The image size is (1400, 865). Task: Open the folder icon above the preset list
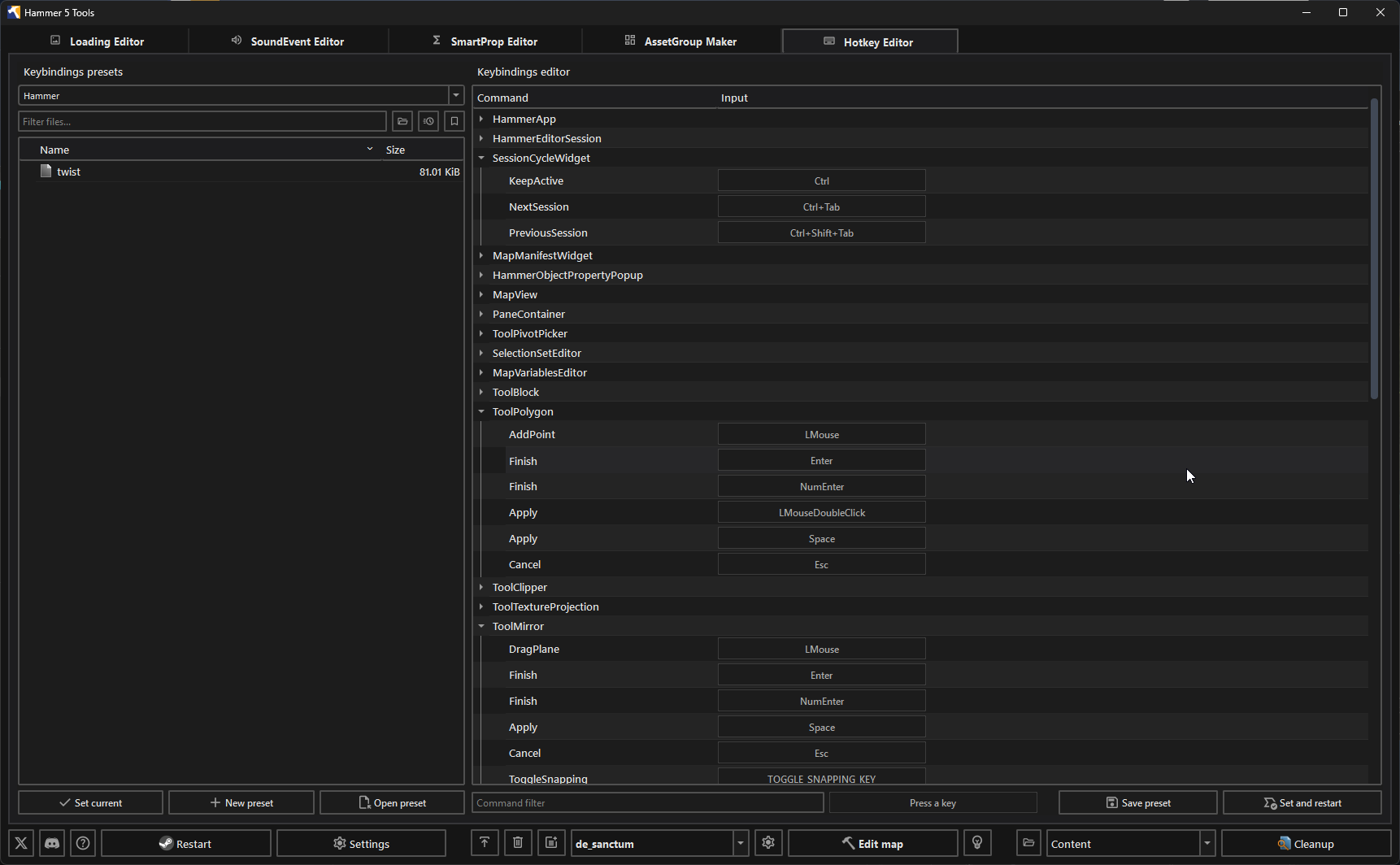[x=402, y=121]
